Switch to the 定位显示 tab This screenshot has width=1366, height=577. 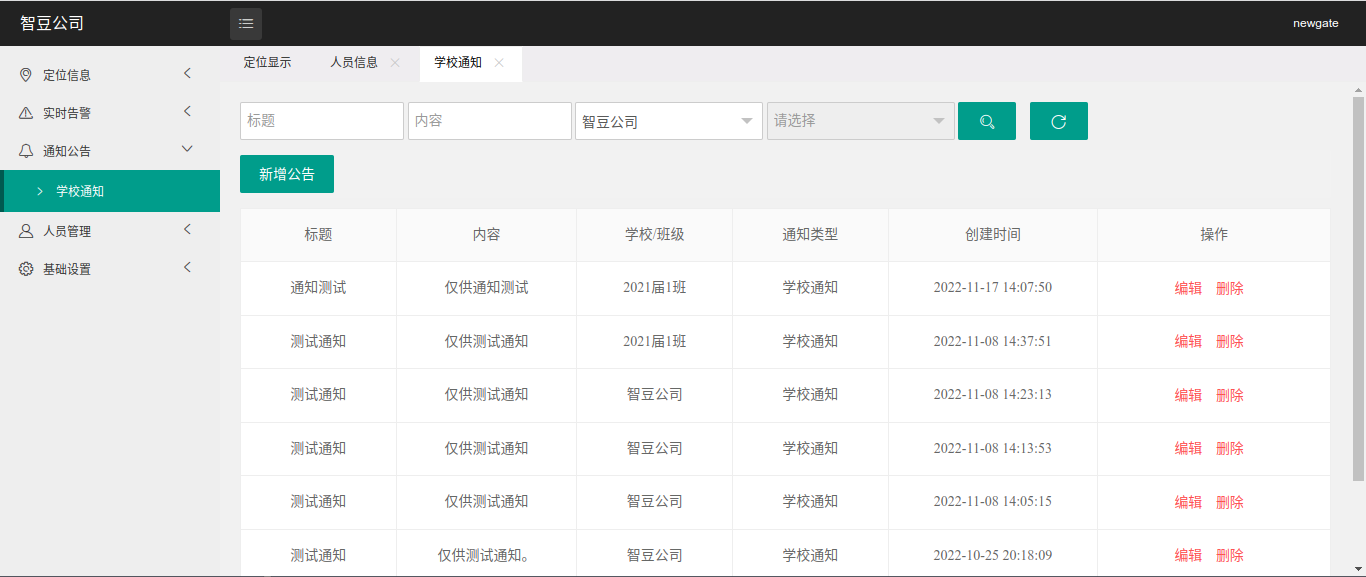[267, 63]
